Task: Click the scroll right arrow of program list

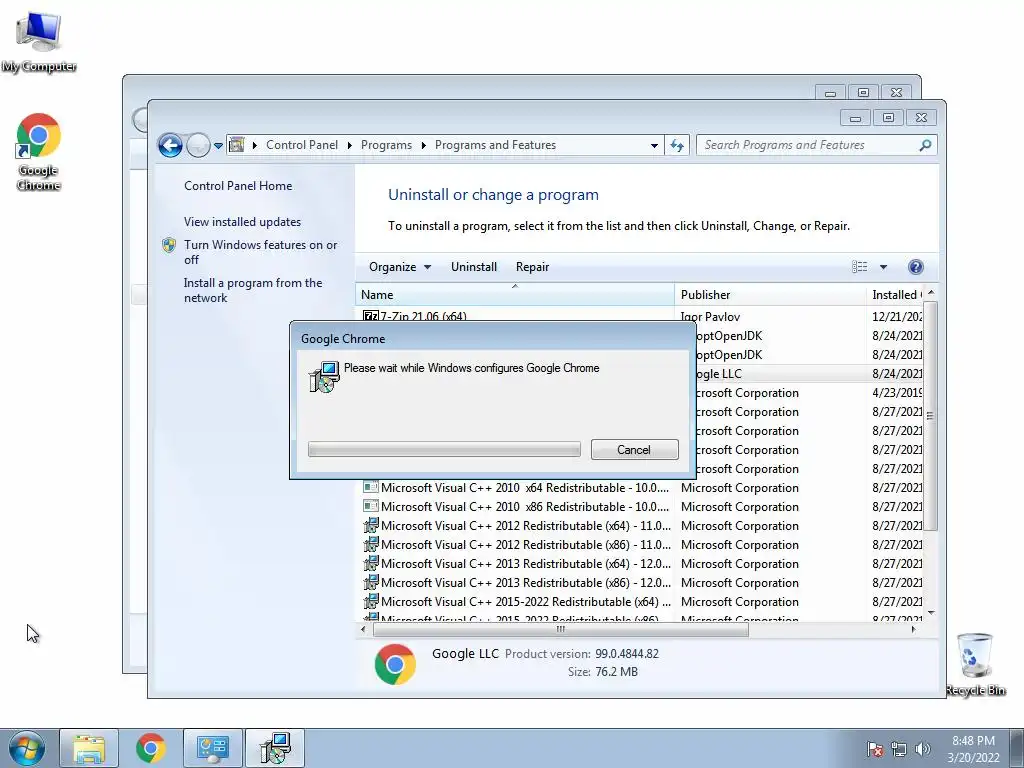Action: tap(913, 630)
